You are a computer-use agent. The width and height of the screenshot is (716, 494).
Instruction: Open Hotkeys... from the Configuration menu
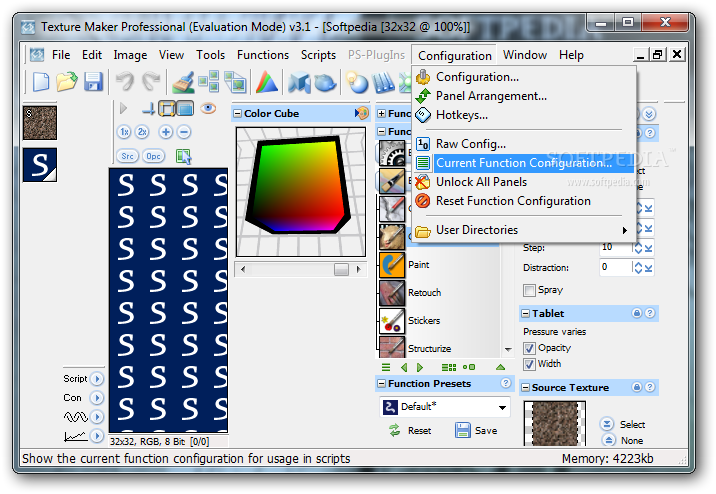[524, 115]
